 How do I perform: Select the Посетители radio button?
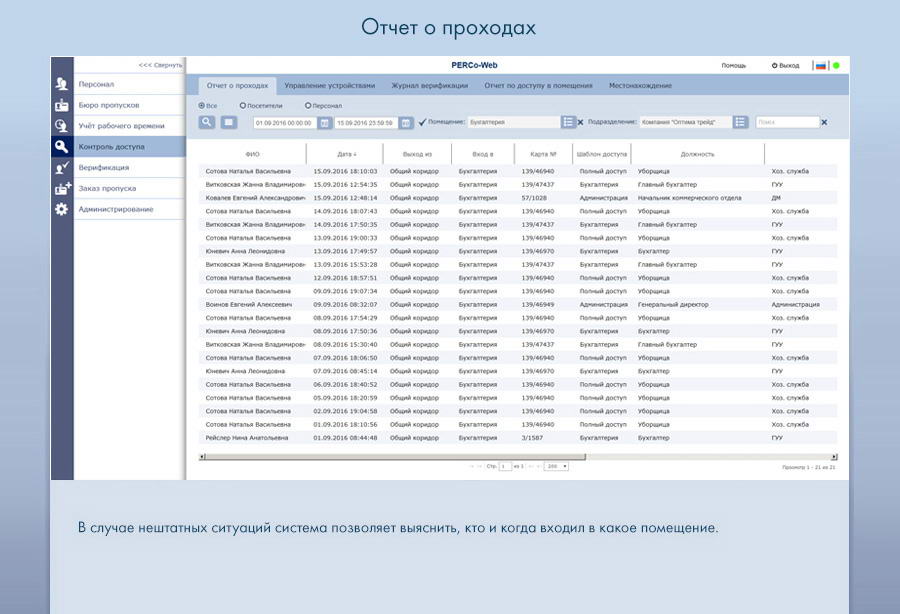(x=243, y=105)
